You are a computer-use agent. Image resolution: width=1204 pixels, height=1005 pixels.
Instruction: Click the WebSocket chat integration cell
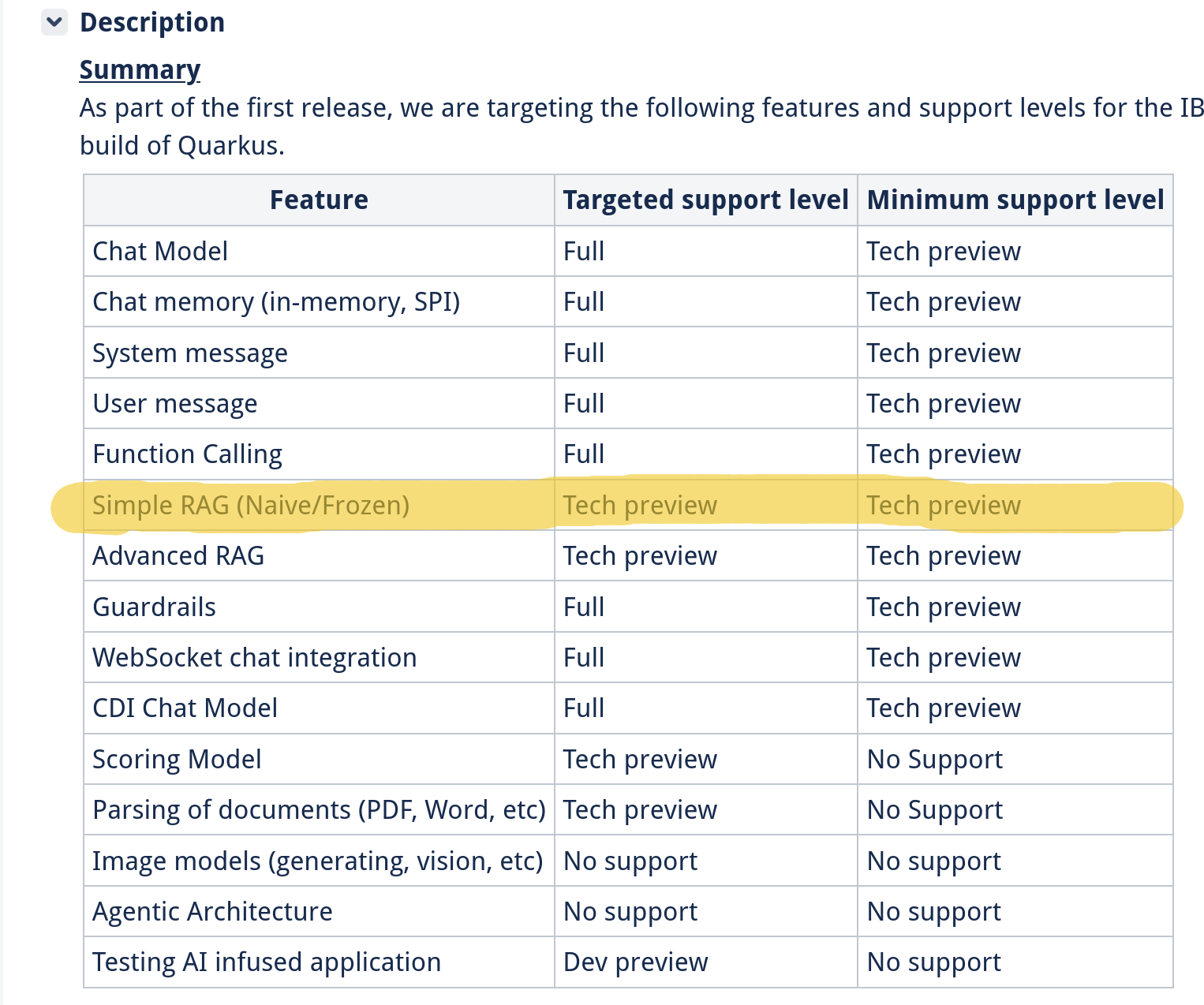click(255, 657)
